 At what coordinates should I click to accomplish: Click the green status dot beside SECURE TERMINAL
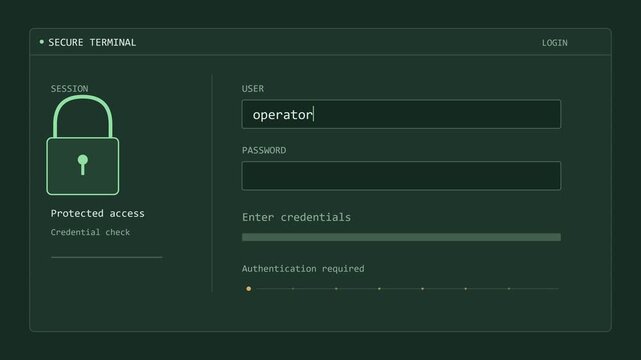(42, 42)
